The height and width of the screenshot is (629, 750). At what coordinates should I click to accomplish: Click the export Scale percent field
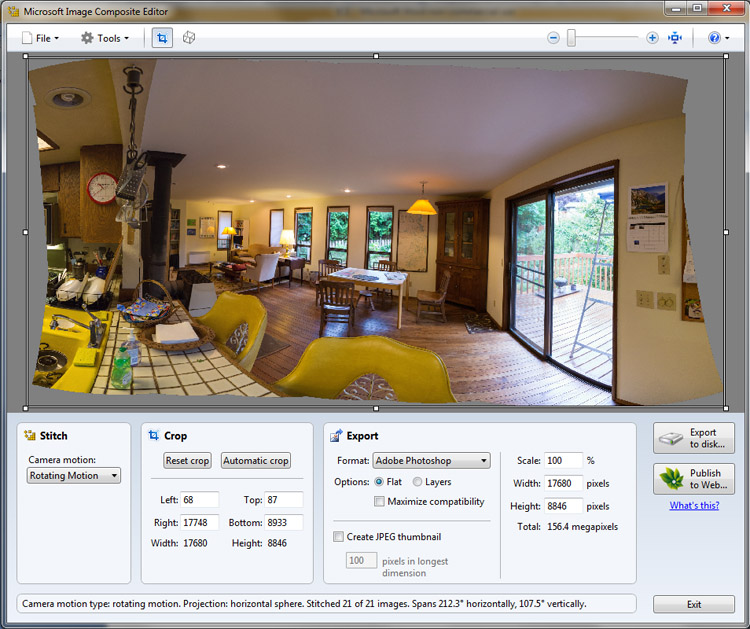(x=564, y=460)
